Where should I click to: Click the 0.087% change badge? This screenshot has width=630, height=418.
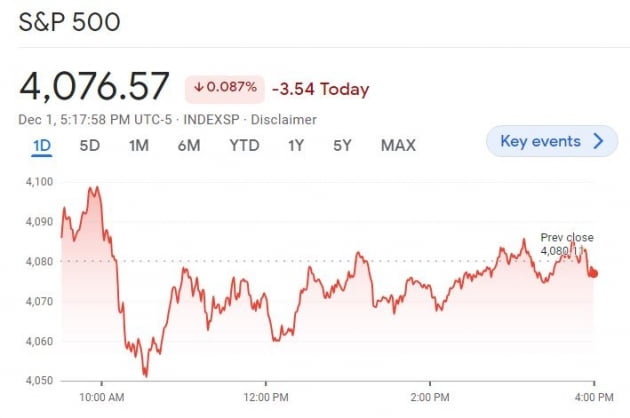click(225, 89)
